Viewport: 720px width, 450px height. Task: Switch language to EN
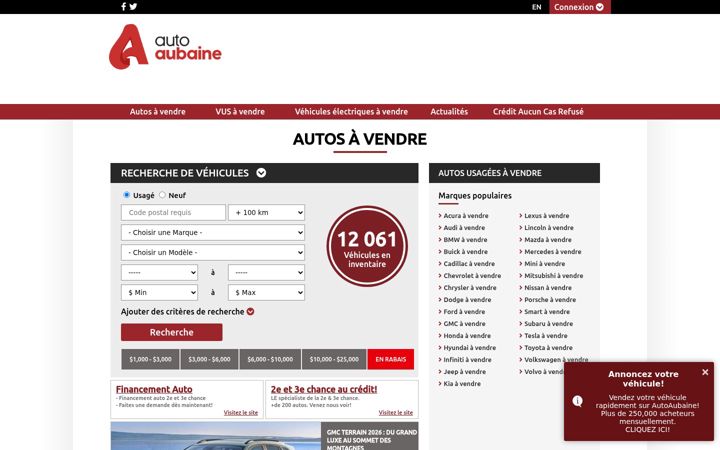pos(536,7)
